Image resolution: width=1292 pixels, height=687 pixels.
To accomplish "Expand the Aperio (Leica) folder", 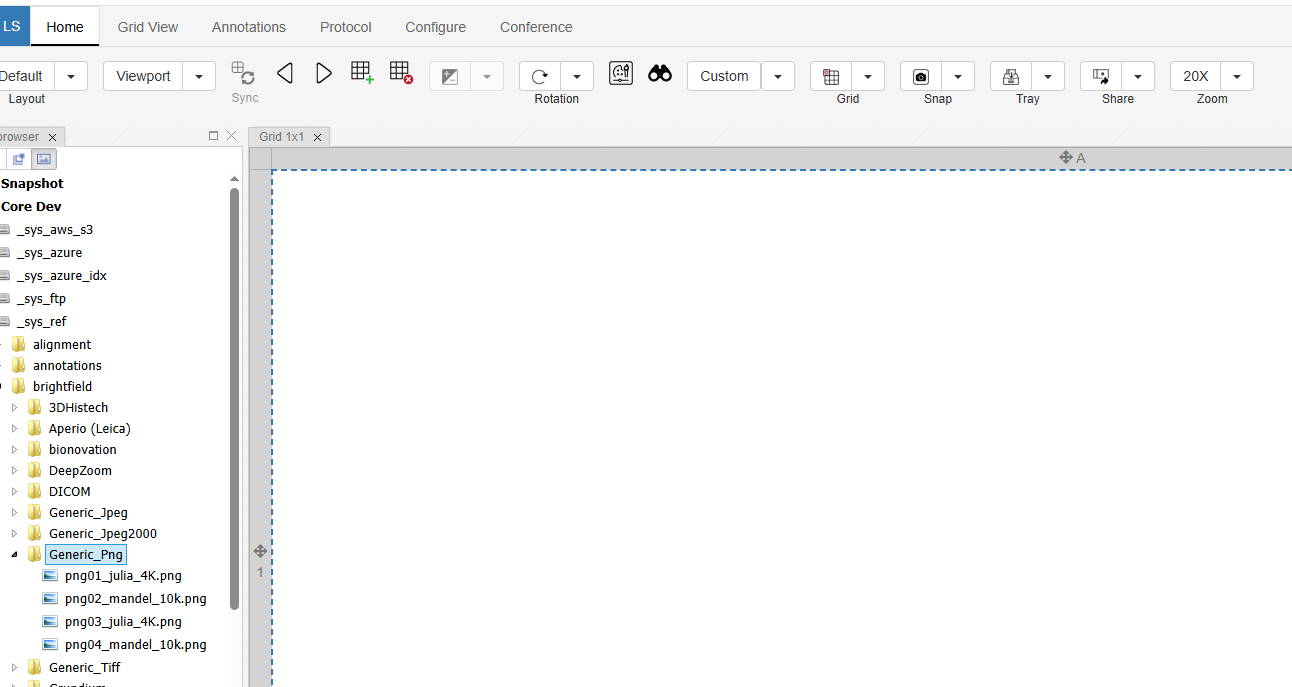I will pyautogui.click(x=15, y=429).
